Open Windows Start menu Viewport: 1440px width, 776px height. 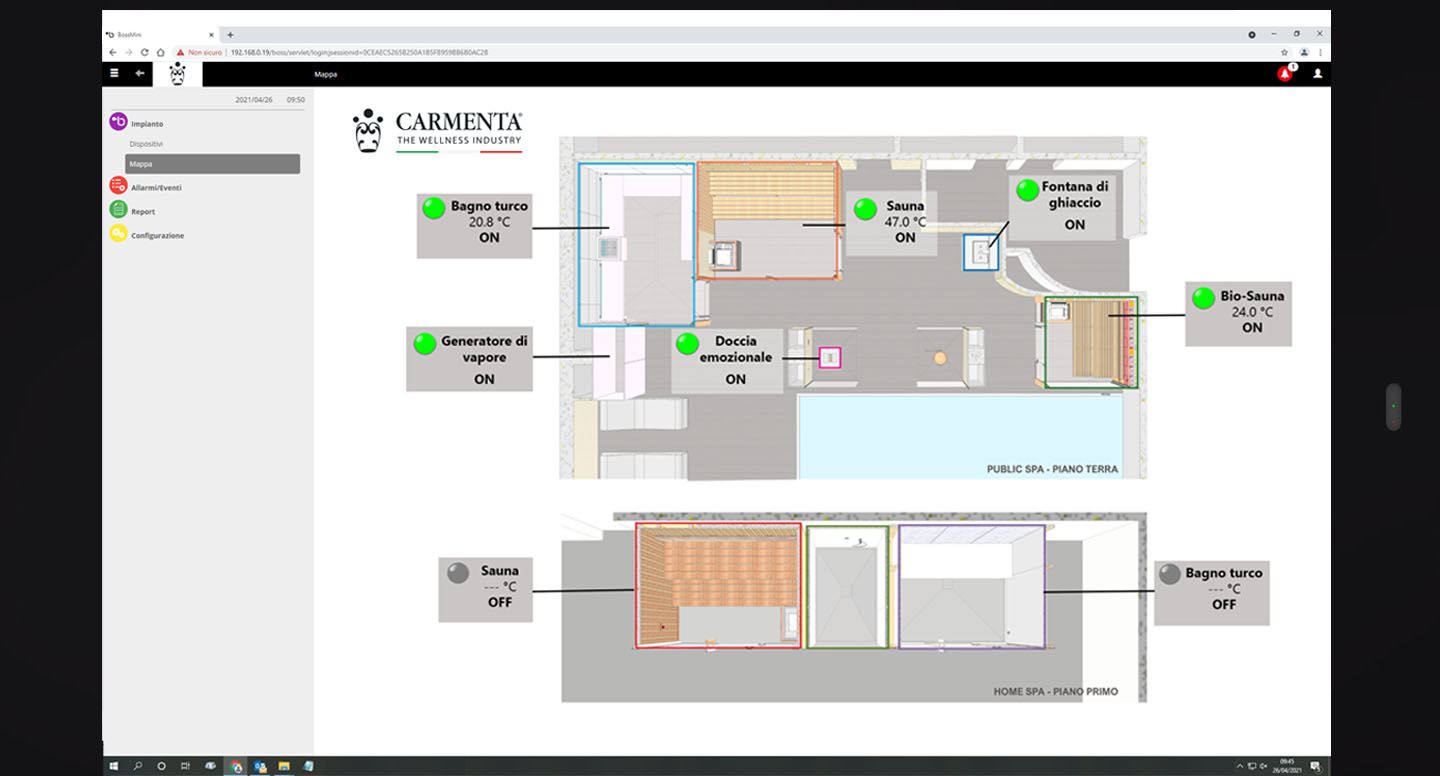click(114, 766)
